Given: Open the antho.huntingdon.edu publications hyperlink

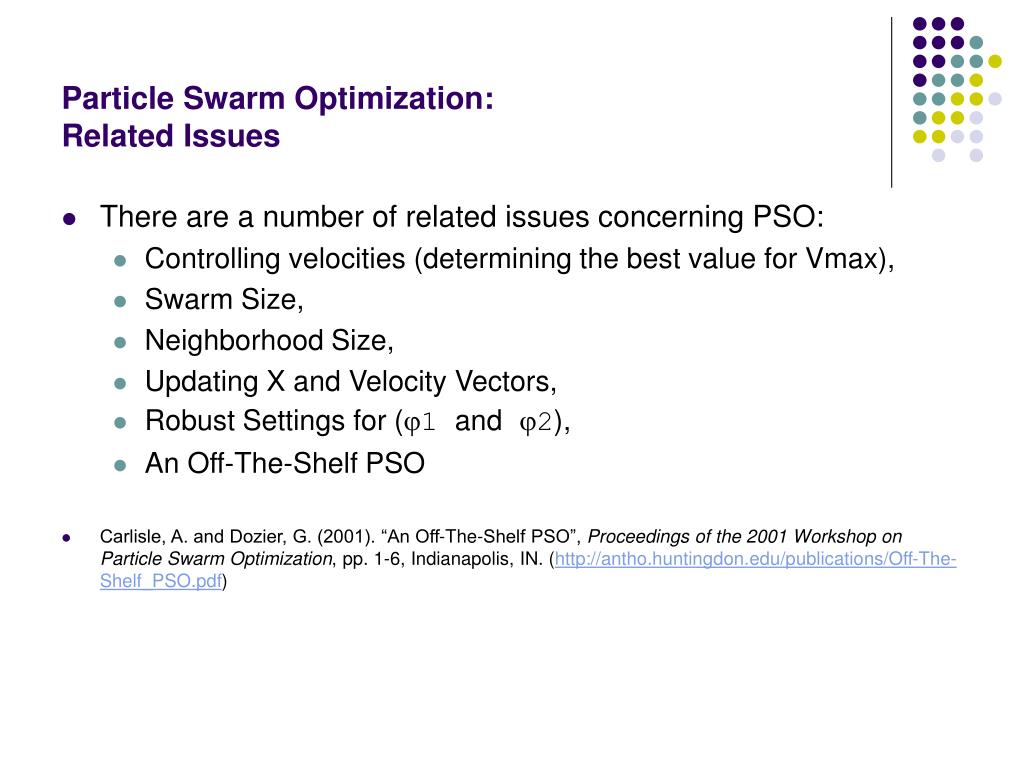Looking at the screenshot, I should click(755, 559).
